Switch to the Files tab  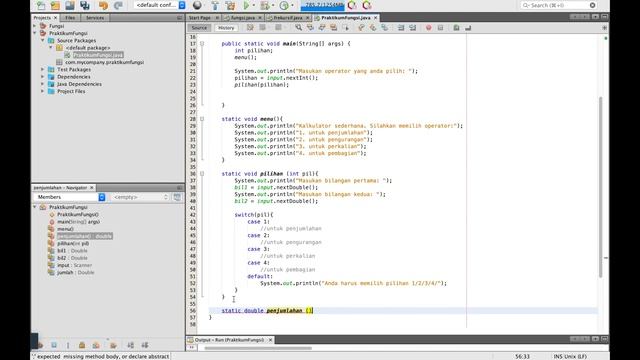pyautogui.click(x=70, y=18)
